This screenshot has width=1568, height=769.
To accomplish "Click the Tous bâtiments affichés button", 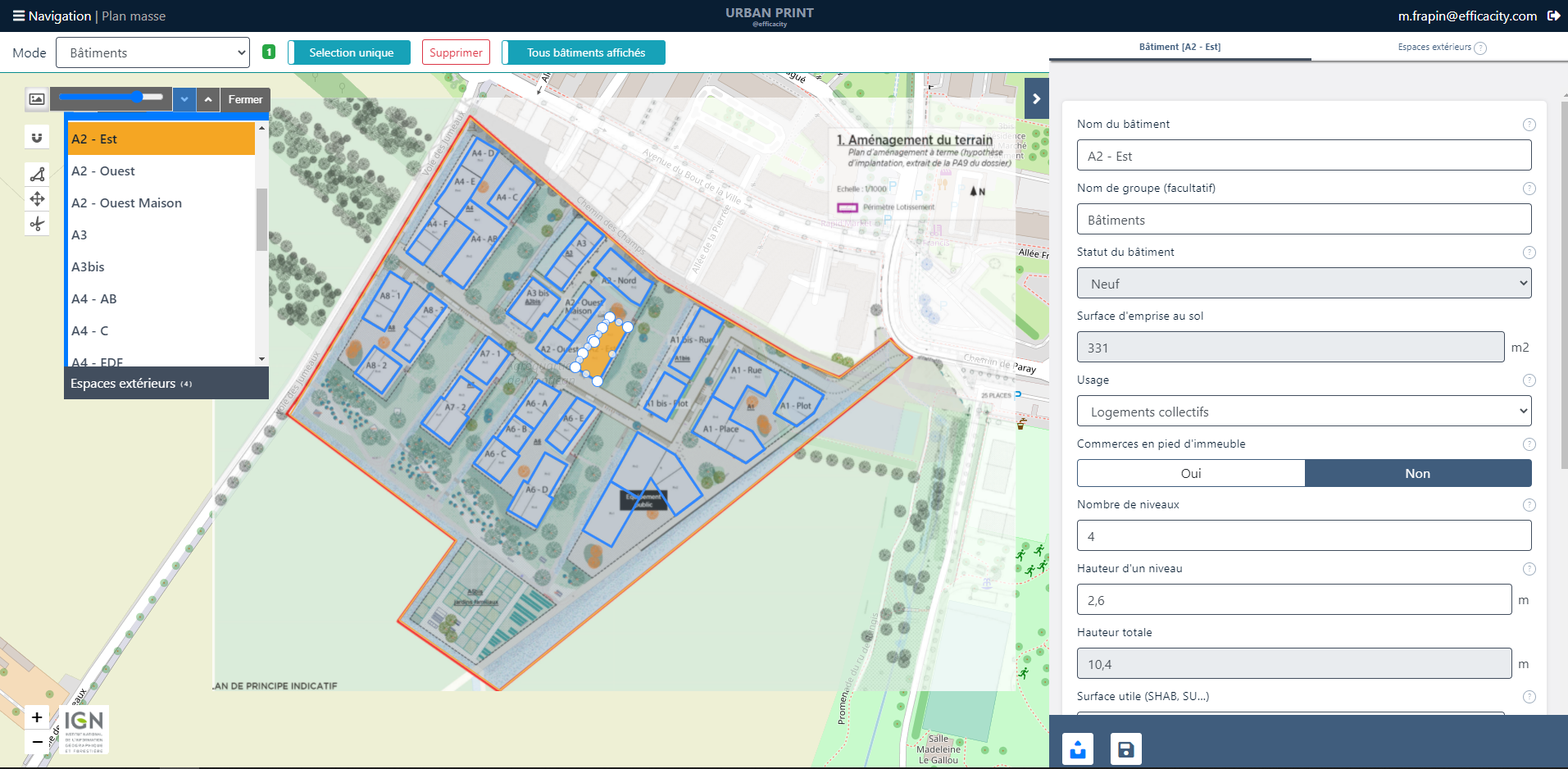I will pos(584,52).
